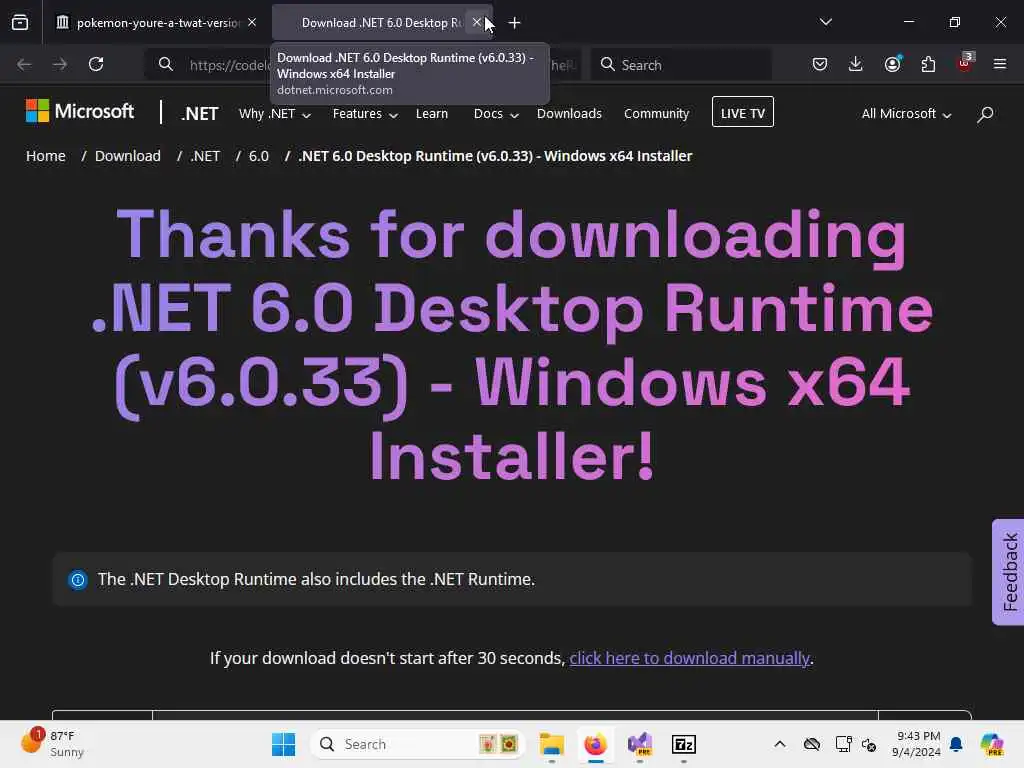This screenshot has height=768, width=1024.
Task: Click the Firefox toolbar Search box
Action: coord(681,65)
